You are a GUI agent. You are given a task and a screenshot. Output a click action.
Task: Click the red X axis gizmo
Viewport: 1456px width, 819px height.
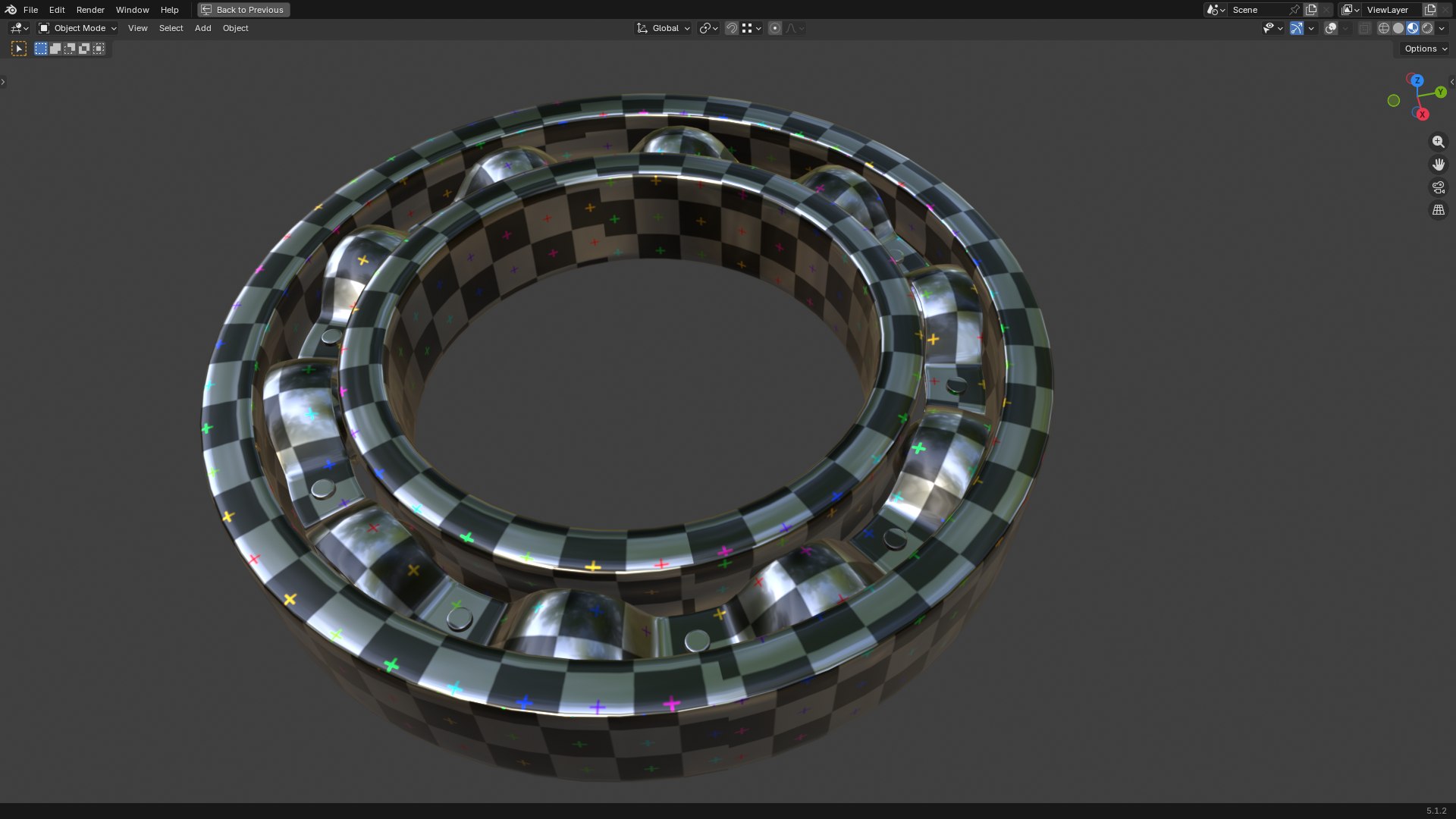pyautogui.click(x=1422, y=115)
